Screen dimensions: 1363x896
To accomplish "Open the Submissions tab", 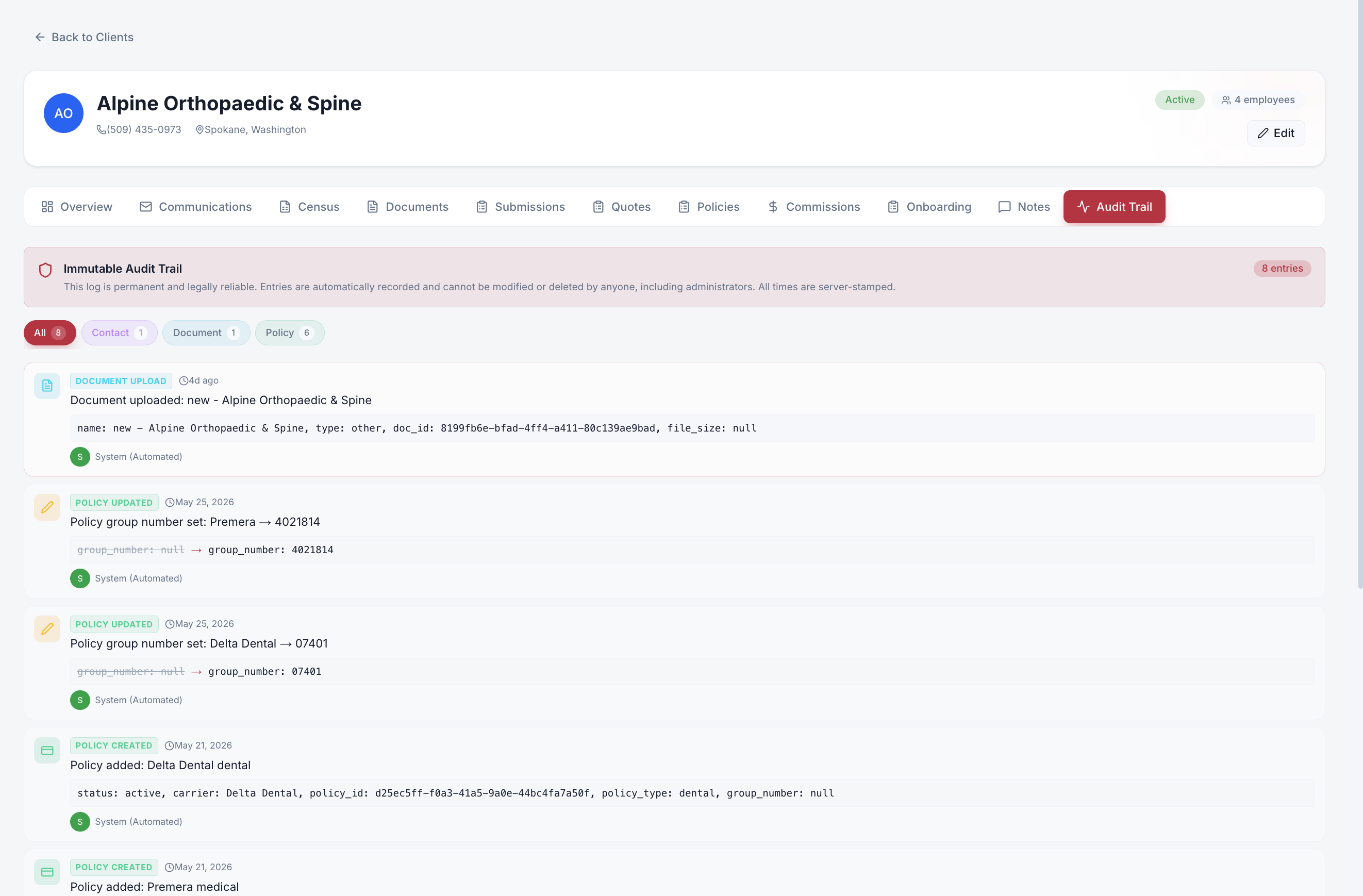I will coord(521,207).
